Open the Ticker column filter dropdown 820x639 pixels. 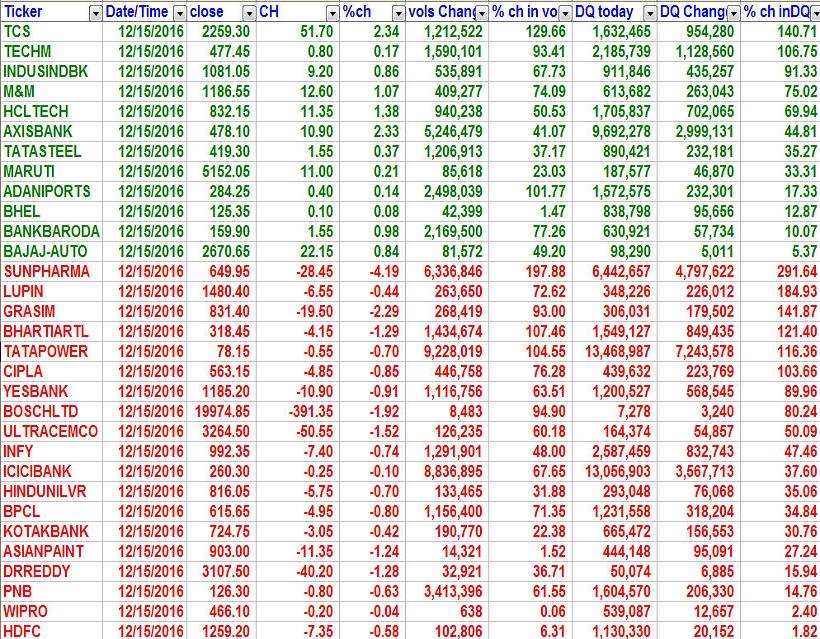[95, 13]
